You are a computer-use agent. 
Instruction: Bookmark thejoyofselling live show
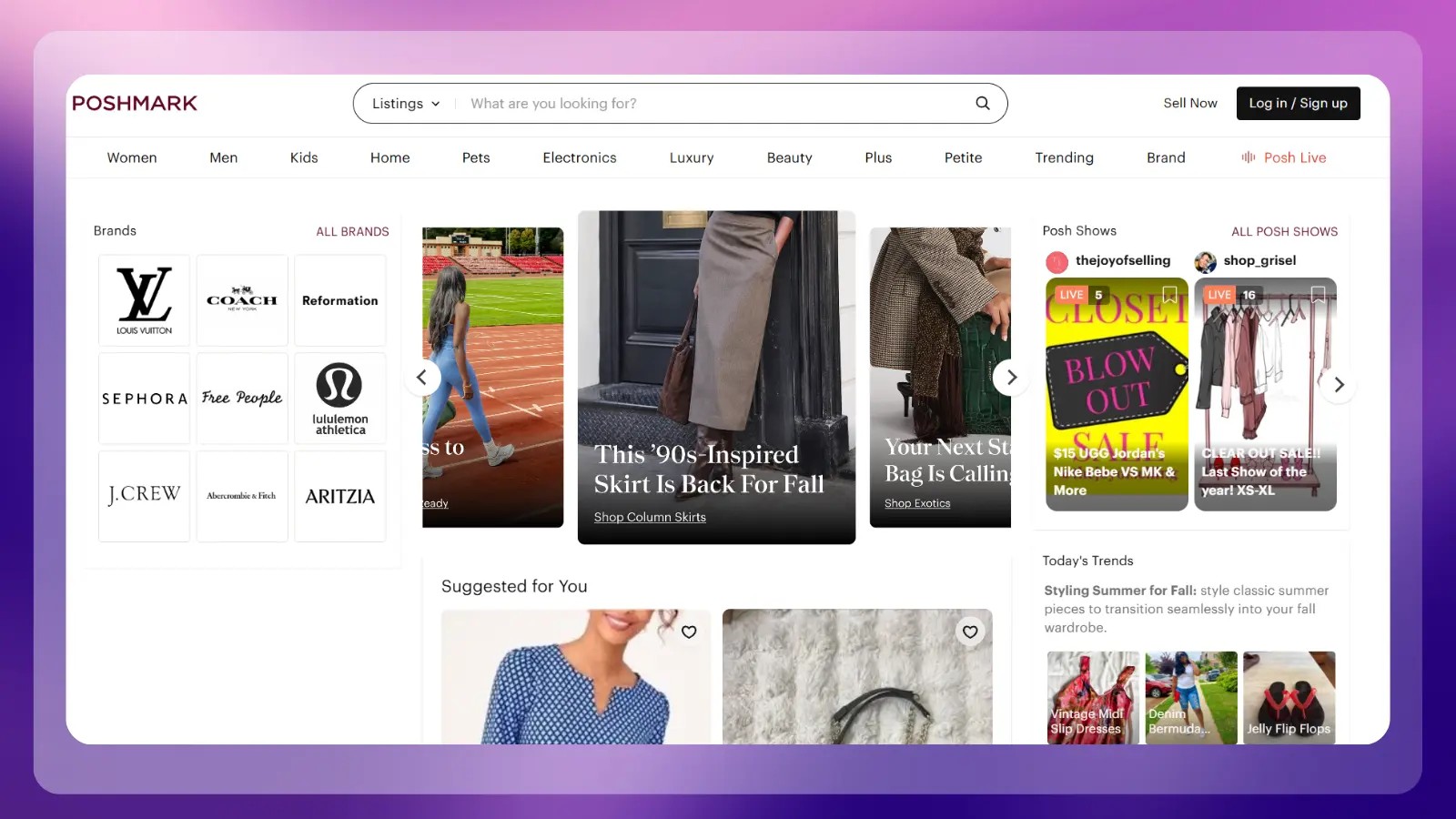pos(1169,294)
